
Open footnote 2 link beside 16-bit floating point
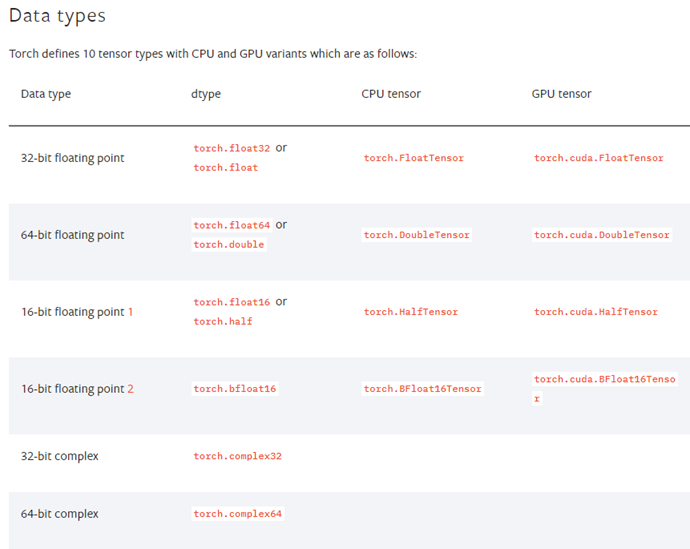[130, 389]
